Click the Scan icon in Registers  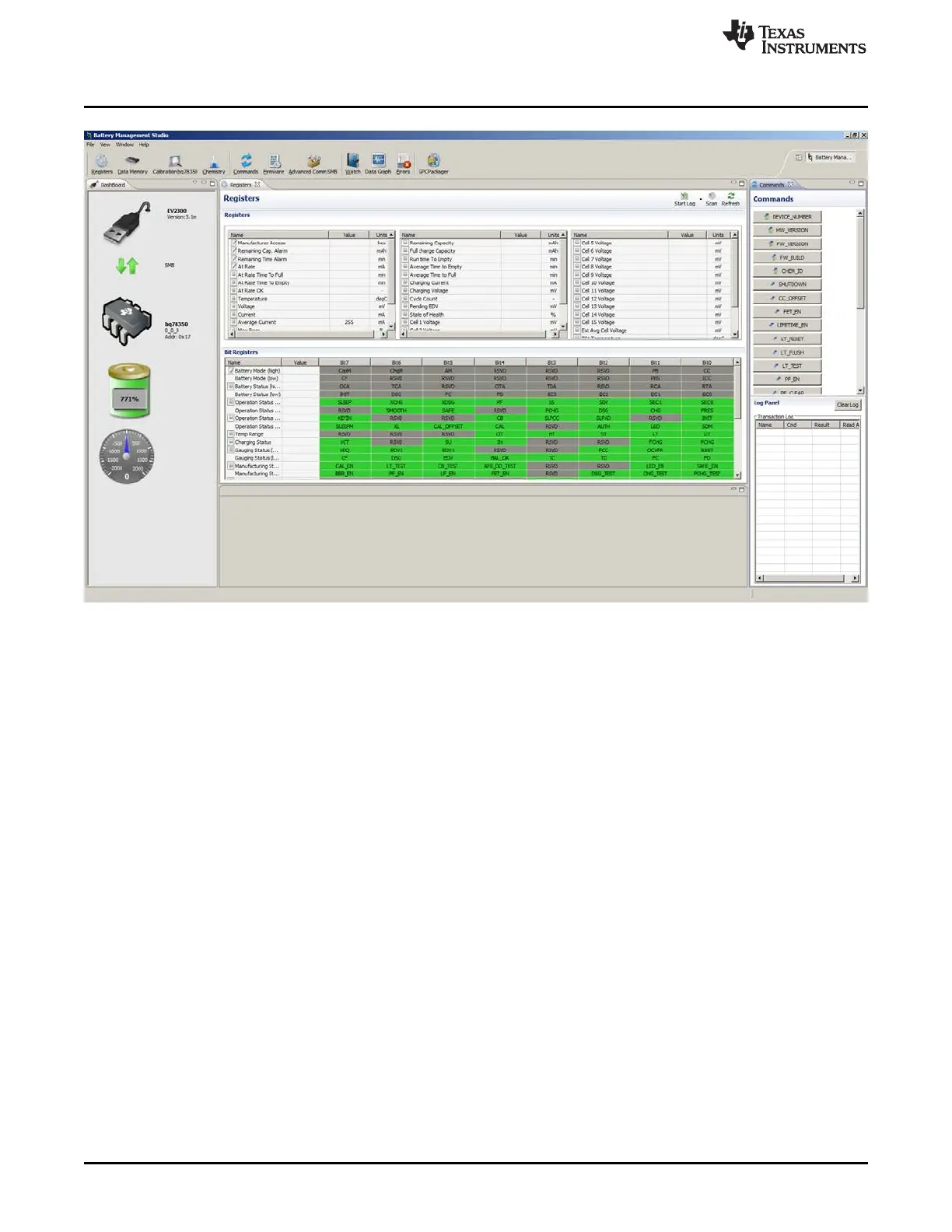coord(712,199)
